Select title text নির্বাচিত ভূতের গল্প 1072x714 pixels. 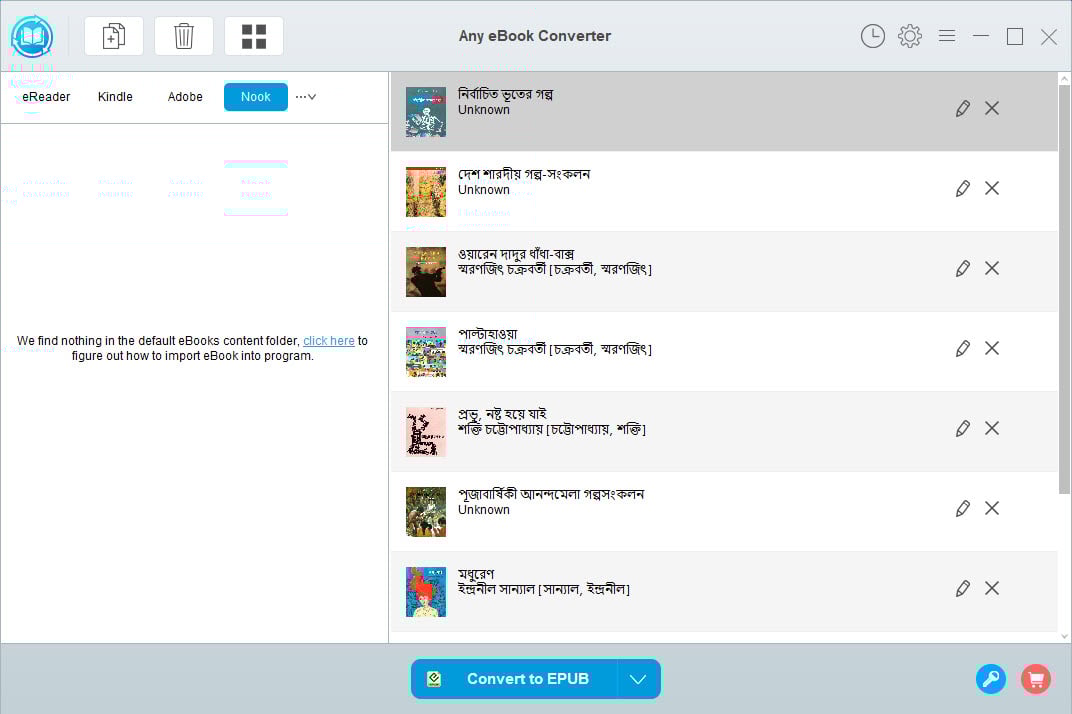click(505, 94)
